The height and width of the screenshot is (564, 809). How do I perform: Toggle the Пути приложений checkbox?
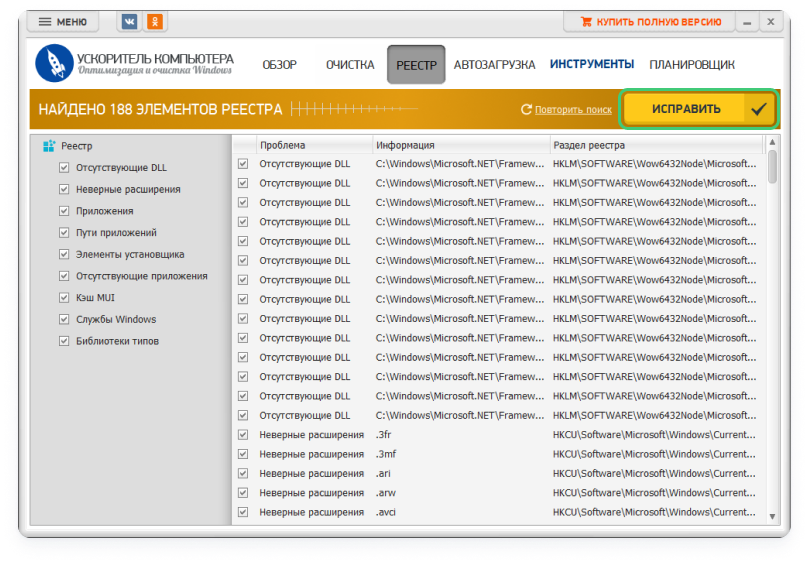[x=64, y=233]
